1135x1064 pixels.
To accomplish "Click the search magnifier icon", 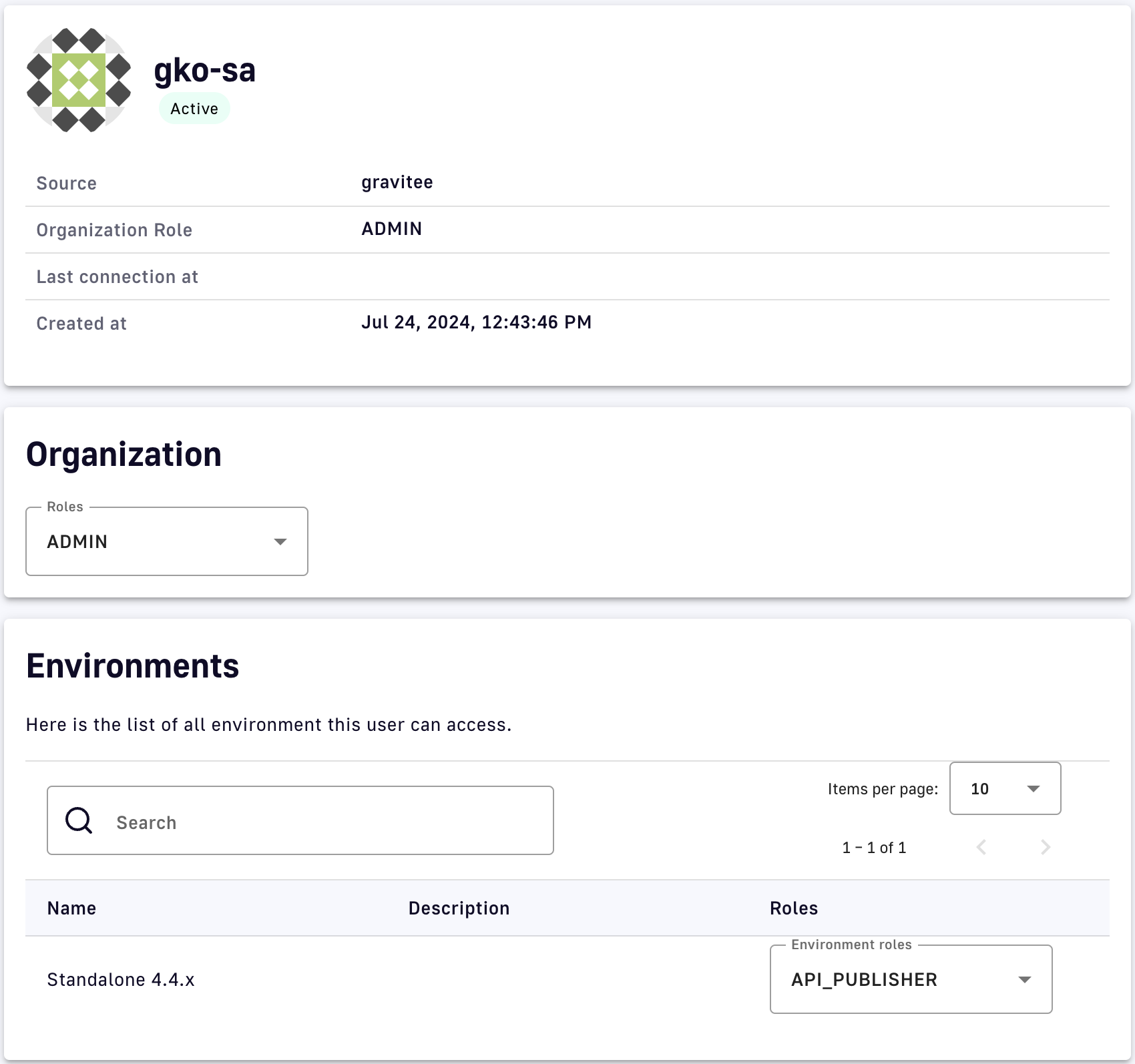I will [79, 820].
